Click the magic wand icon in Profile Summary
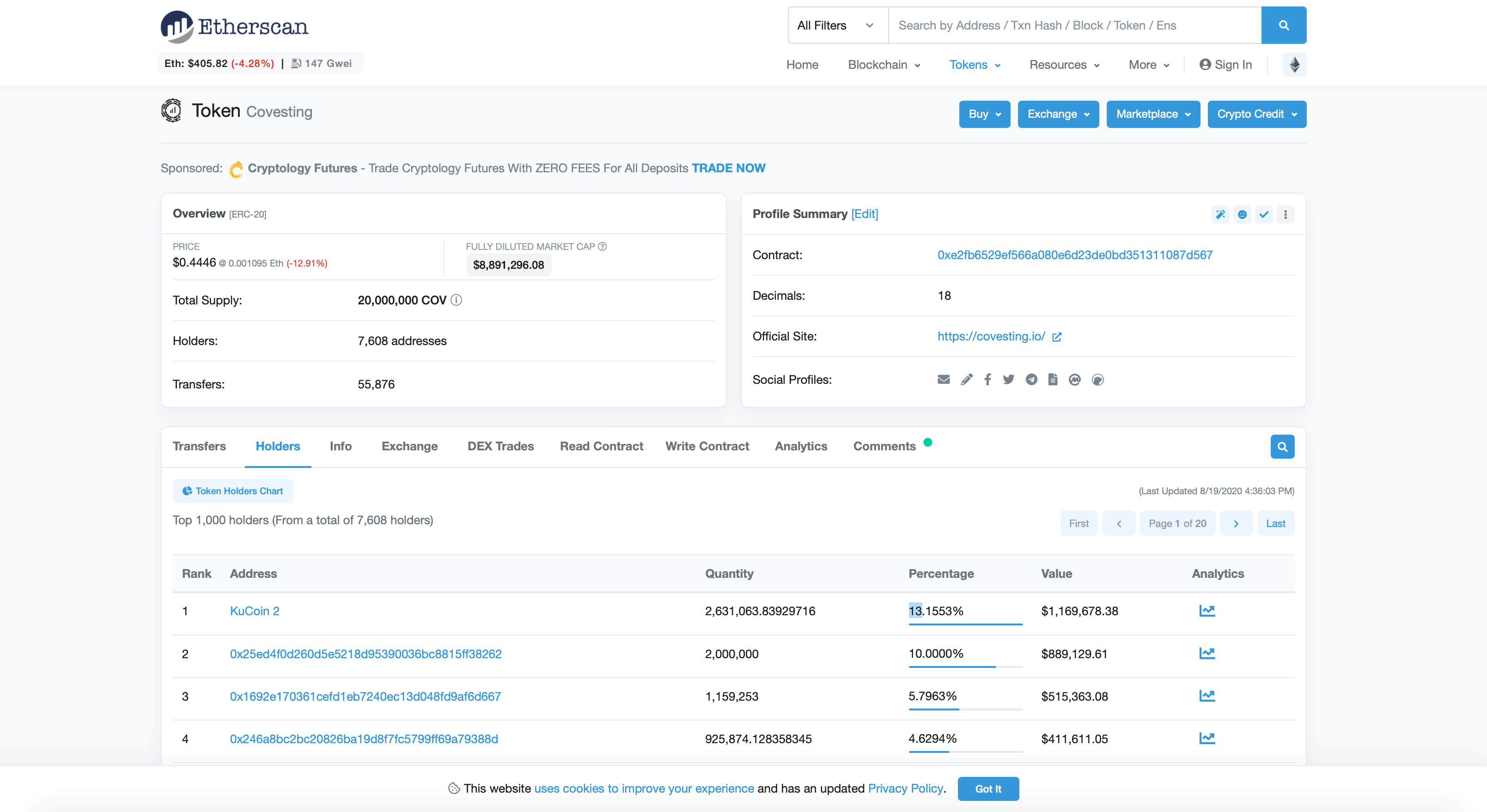 pyautogui.click(x=1220, y=215)
